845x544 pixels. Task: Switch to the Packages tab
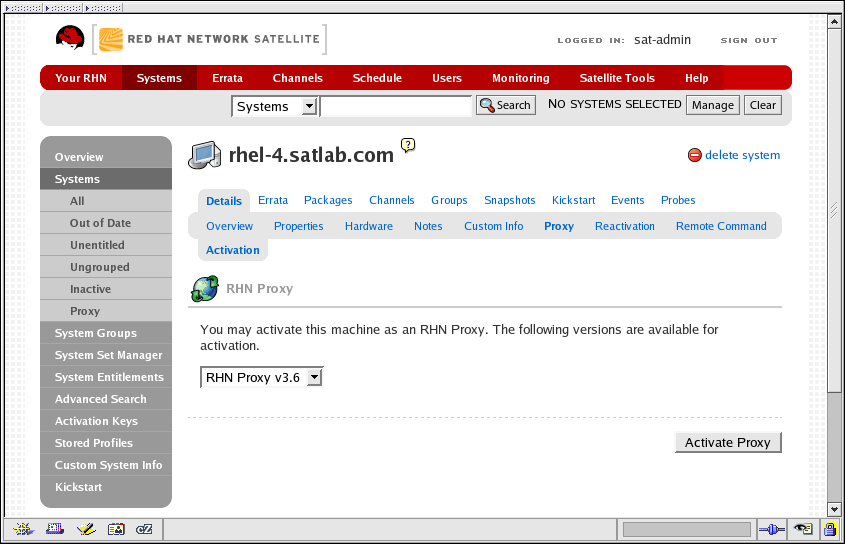coord(328,200)
